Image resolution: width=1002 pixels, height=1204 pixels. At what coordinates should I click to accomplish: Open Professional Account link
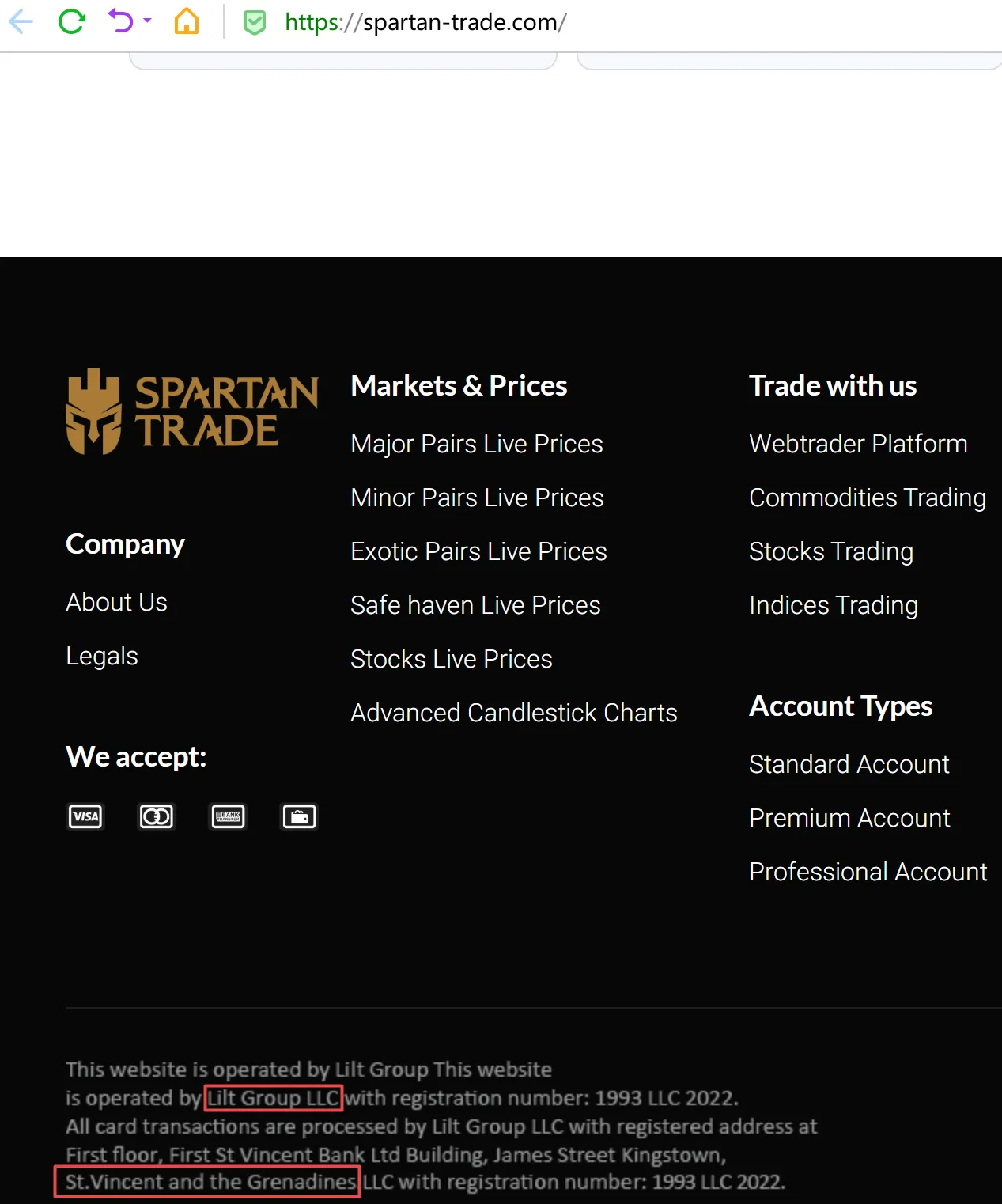tap(868, 872)
